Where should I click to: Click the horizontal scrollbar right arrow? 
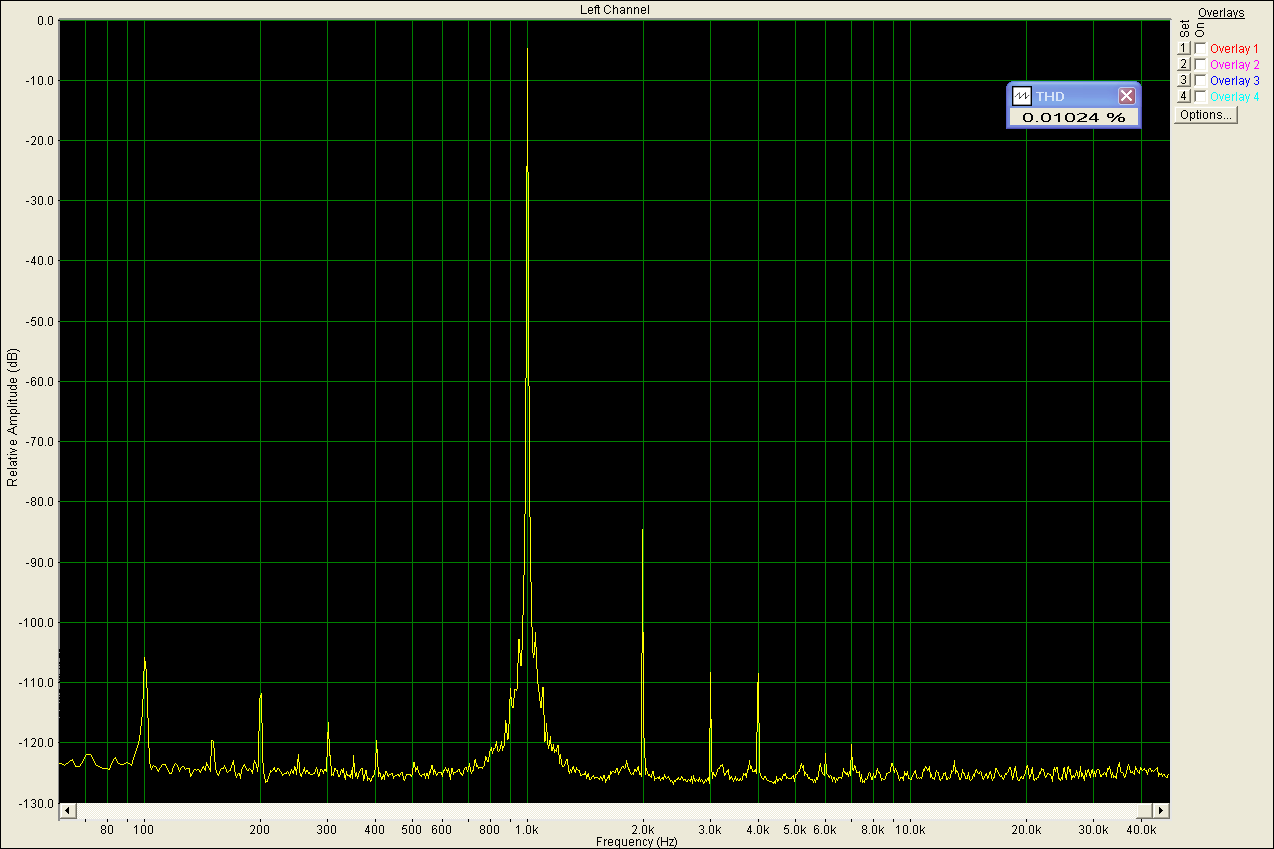[x=1161, y=810]
